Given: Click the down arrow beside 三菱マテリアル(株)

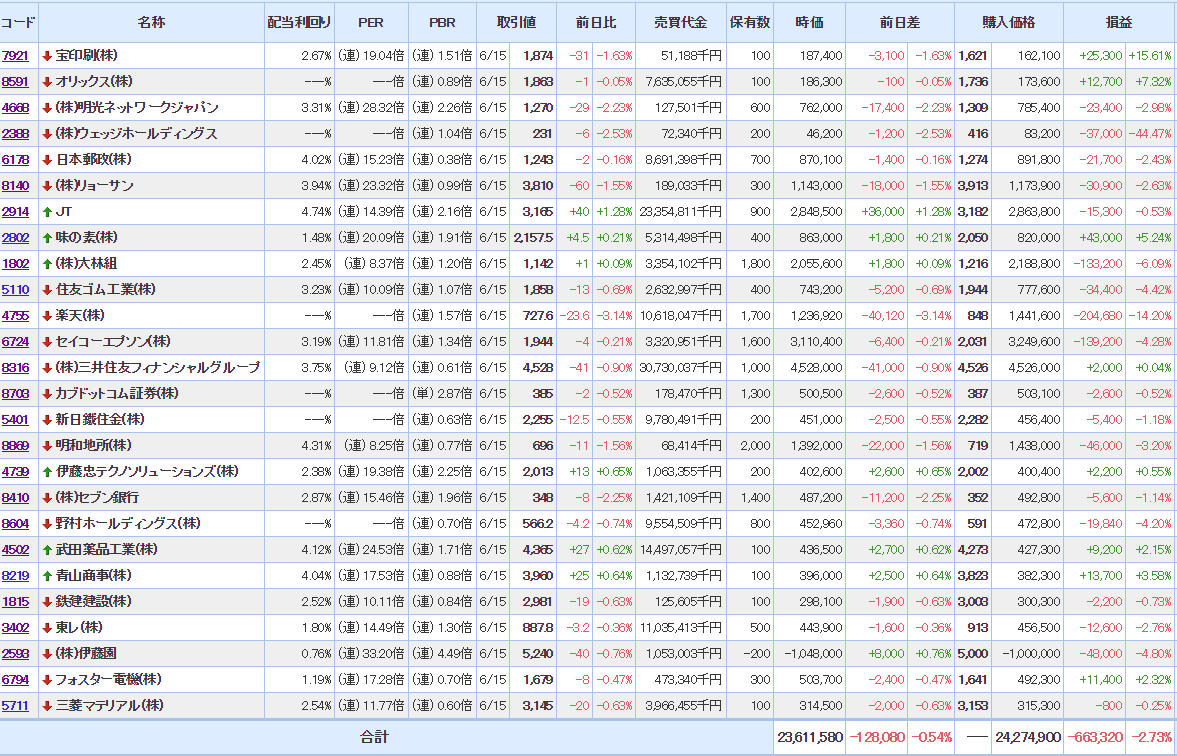Looking at the screenshot, I should click(47, 706).
